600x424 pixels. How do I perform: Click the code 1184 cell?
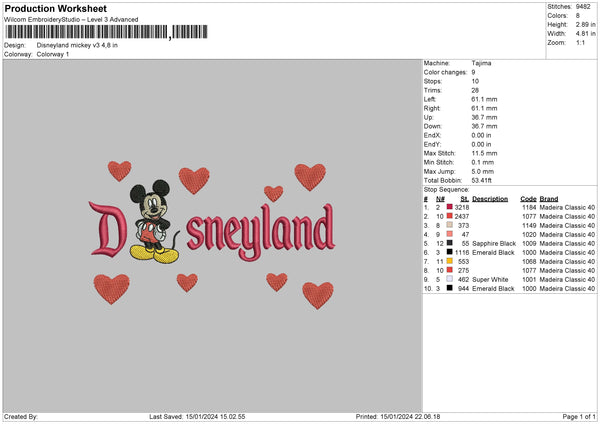529,207
